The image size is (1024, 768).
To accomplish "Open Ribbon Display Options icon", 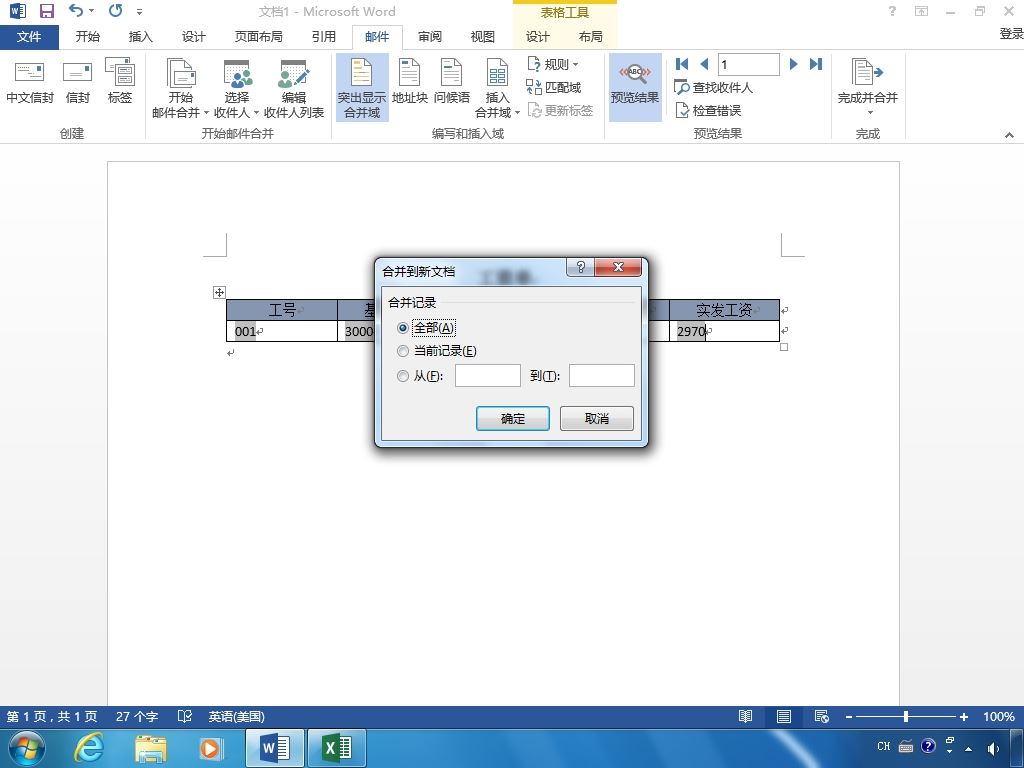I will 921,11.
